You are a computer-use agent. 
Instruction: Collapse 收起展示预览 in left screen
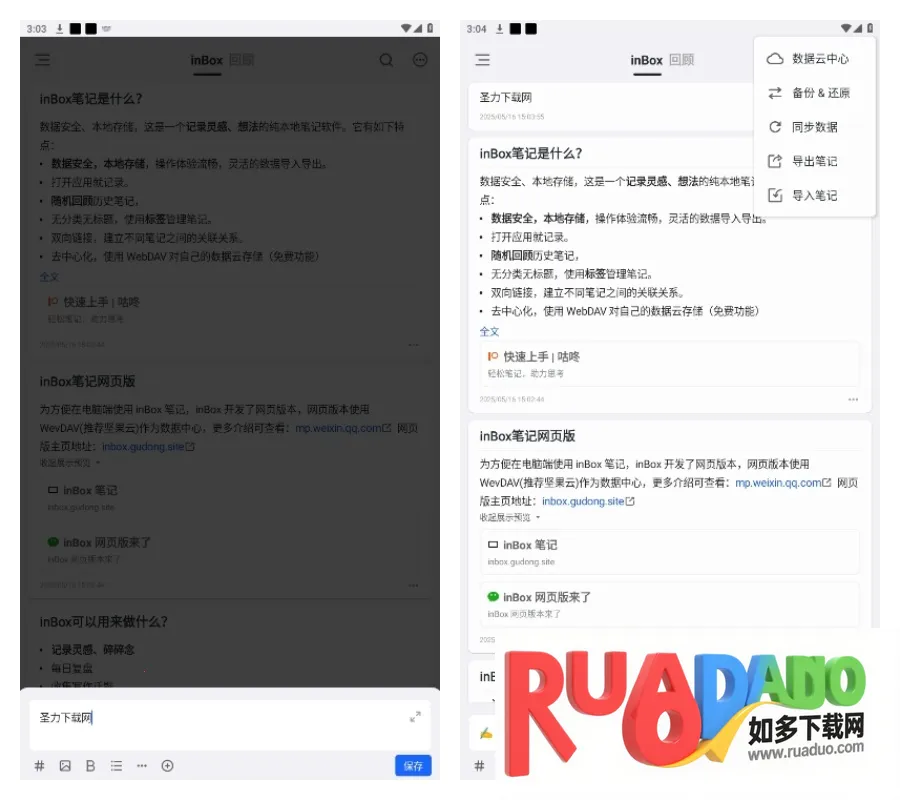coord(70,463)
